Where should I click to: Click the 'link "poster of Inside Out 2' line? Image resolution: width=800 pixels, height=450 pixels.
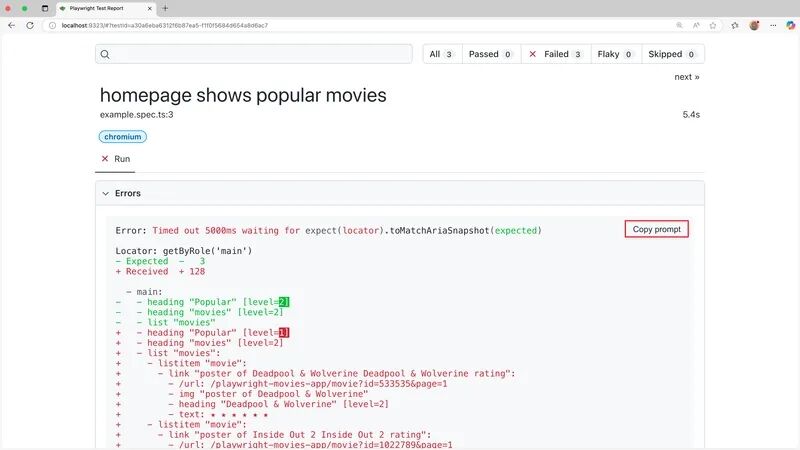[294, 435]
